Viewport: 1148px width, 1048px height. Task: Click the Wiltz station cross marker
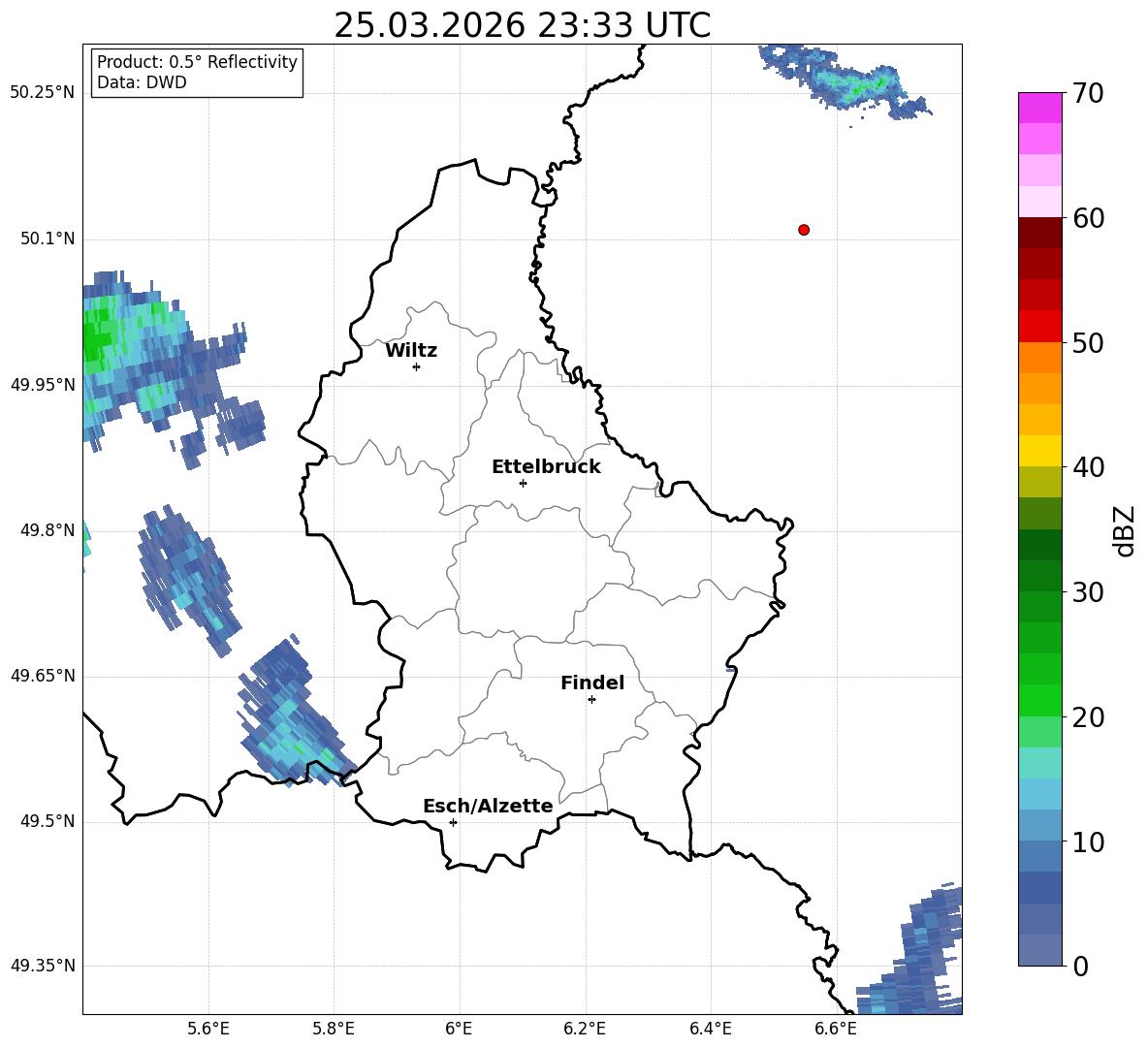pyautogui.click(x=417, y=366)
